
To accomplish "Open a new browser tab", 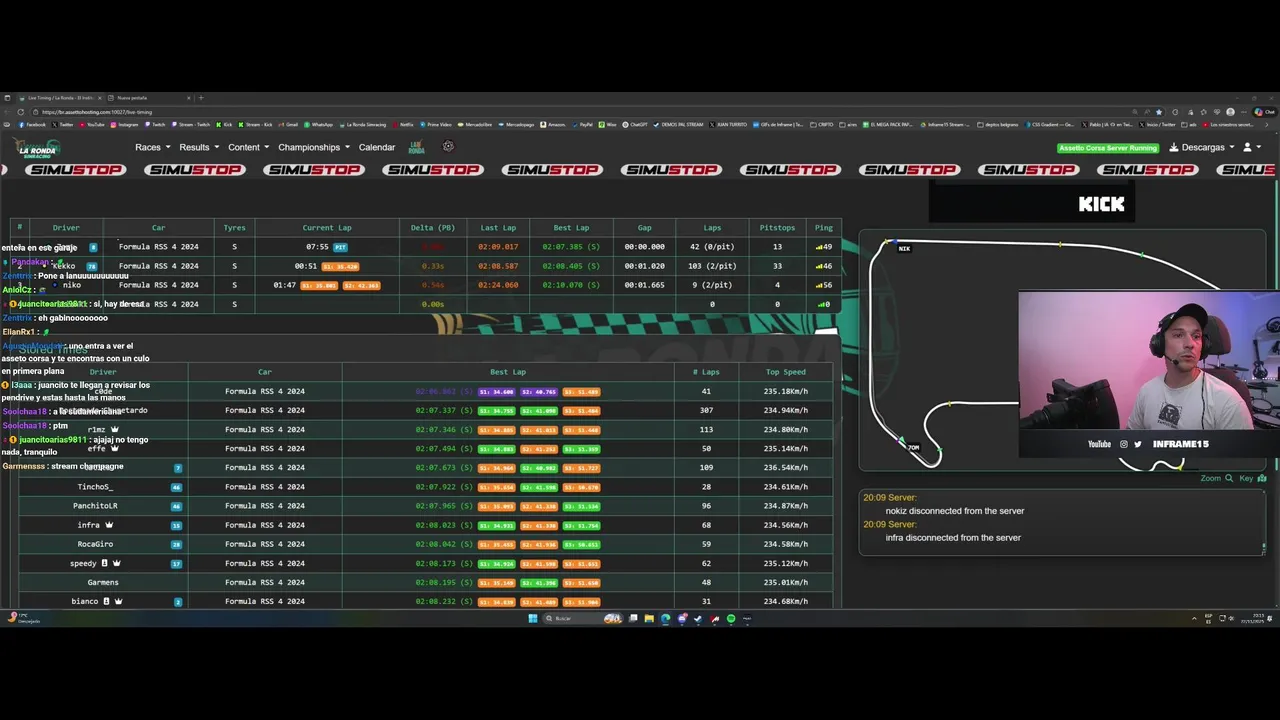I will (201, 98).
